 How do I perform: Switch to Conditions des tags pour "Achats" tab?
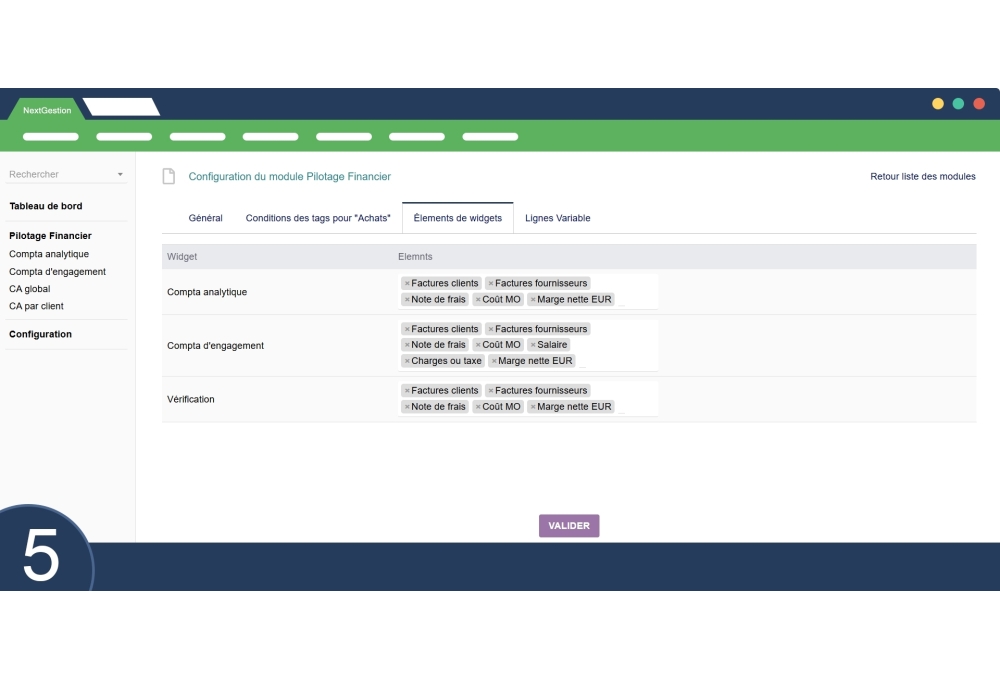coord(317,217)
